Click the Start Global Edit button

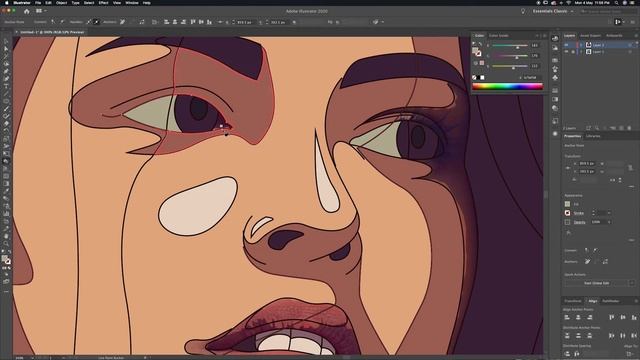596,283
